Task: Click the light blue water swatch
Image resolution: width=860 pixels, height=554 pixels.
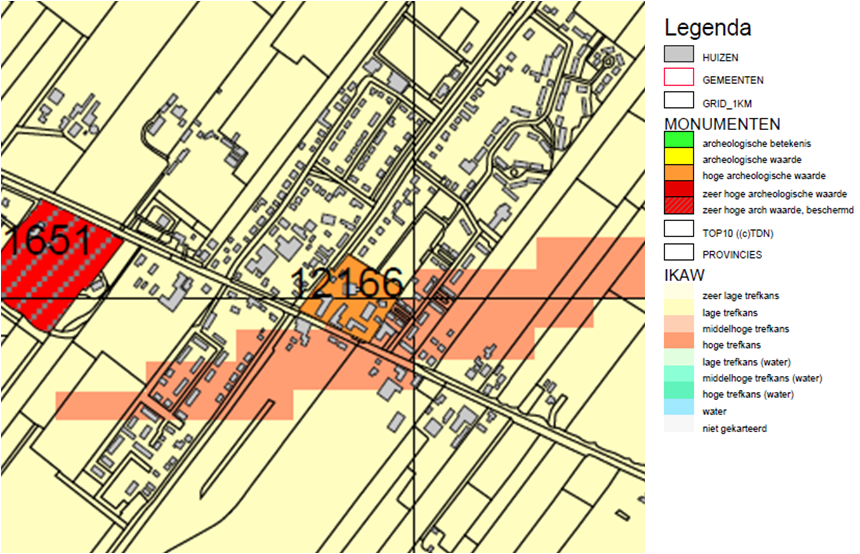Action: [x=678, y=406]
